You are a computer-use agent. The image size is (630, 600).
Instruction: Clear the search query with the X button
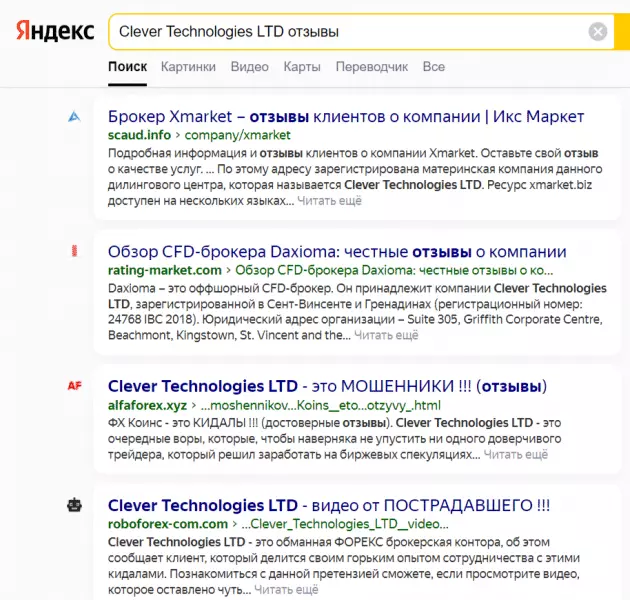(x=597, y=32)
